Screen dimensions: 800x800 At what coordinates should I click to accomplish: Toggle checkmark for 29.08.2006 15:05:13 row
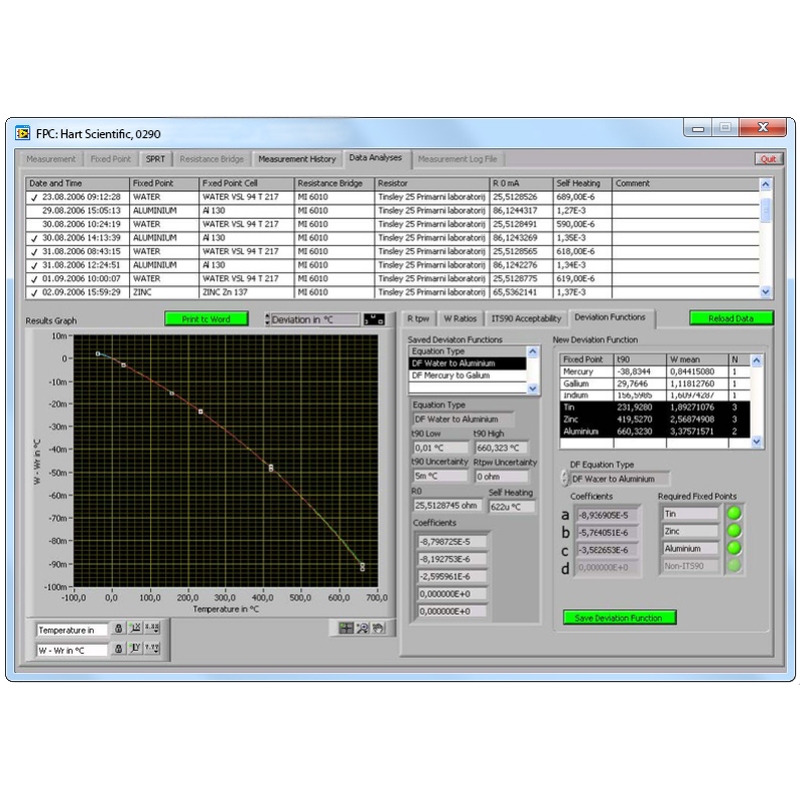[34, 211]
